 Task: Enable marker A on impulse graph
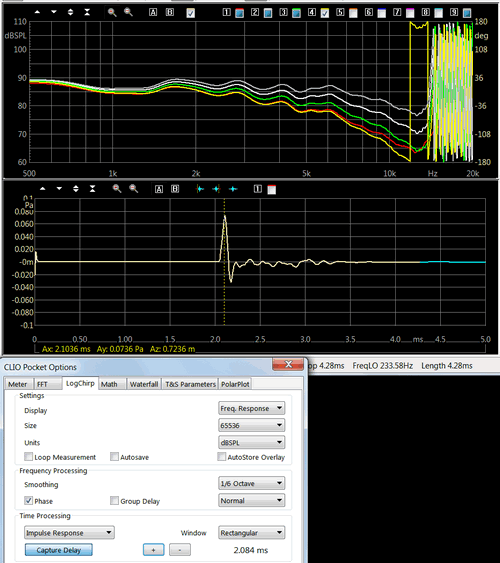click(159, 189)
